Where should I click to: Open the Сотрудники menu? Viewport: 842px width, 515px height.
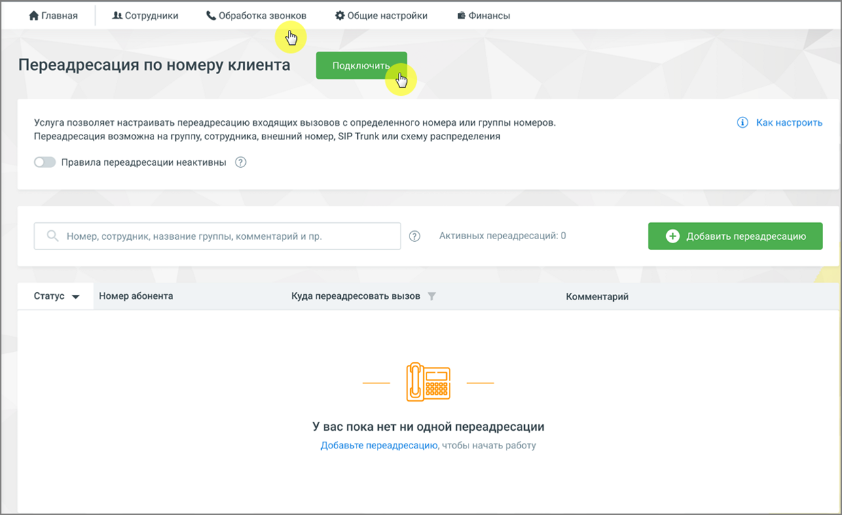tap(145, 16)
